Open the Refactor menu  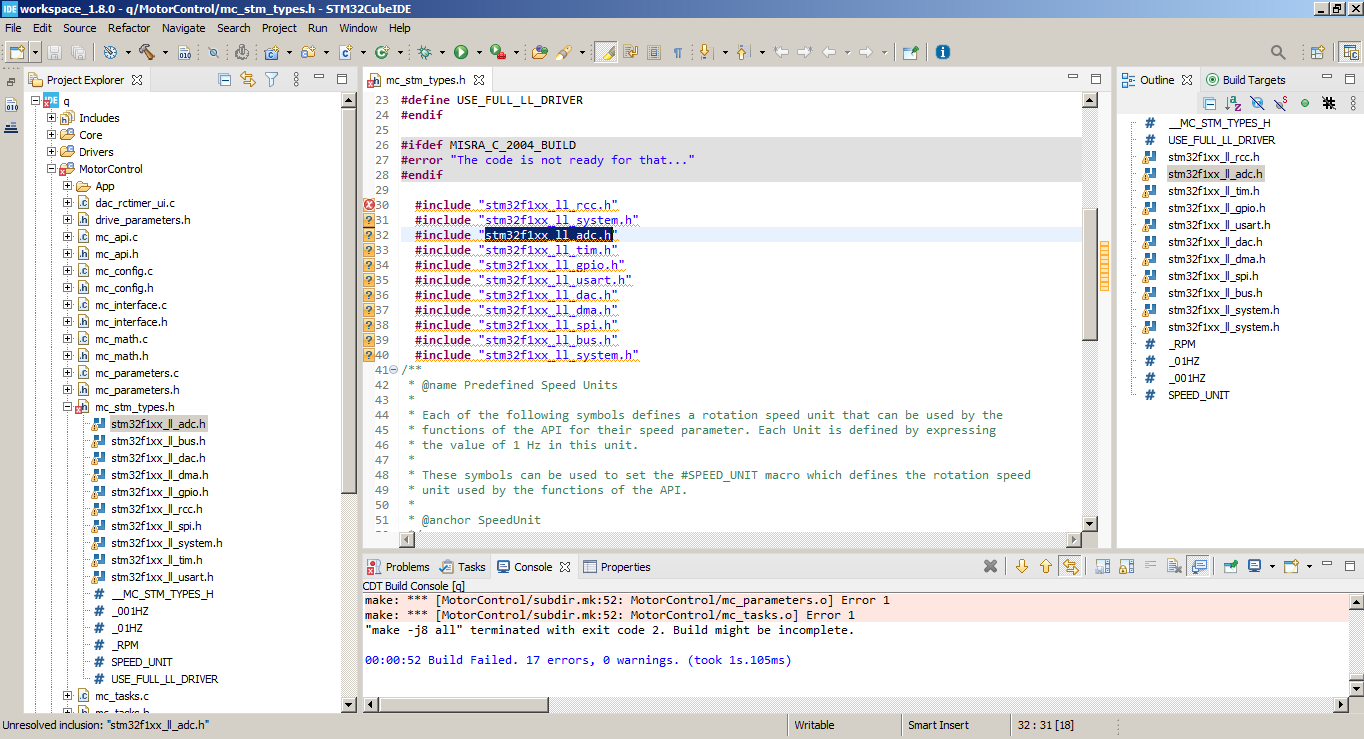pos(128,28)
